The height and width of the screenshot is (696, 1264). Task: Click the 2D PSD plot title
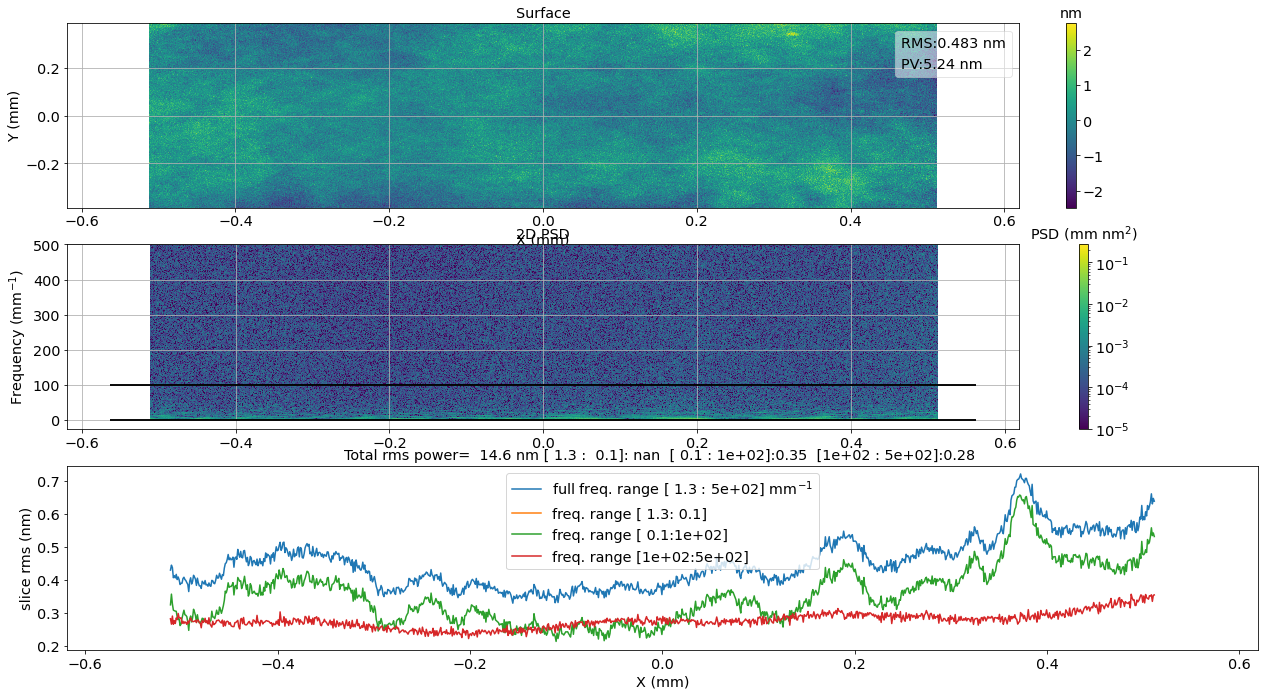pyautogui.click(x=543, y=234)
